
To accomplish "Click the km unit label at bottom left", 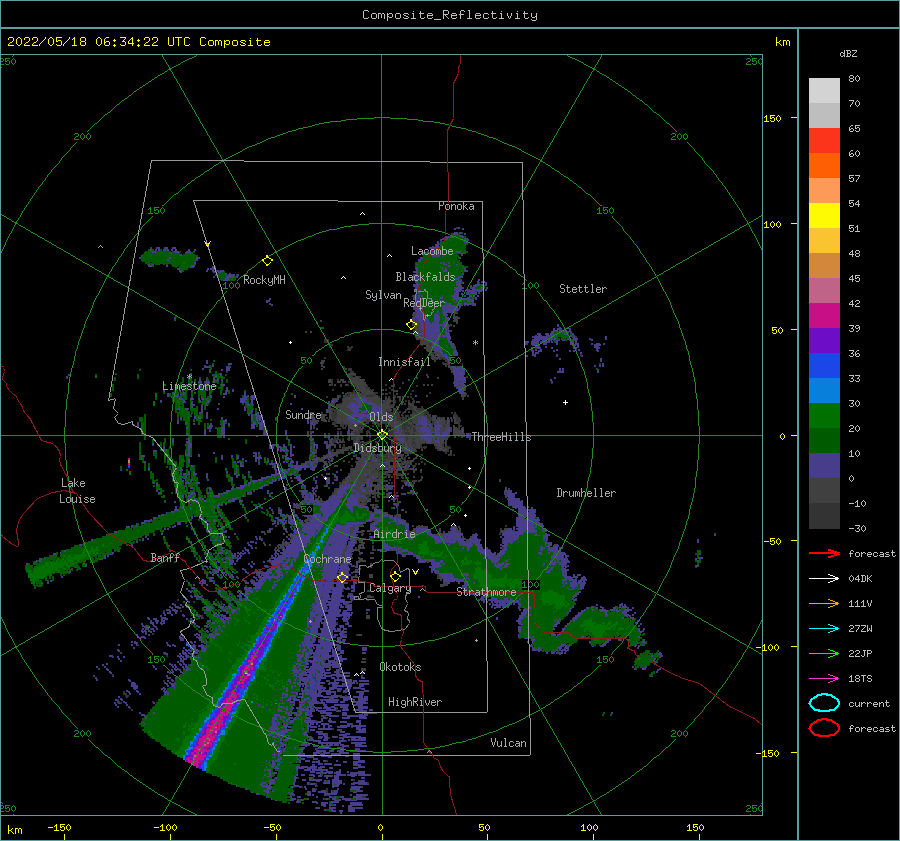I will coord(14,830).
